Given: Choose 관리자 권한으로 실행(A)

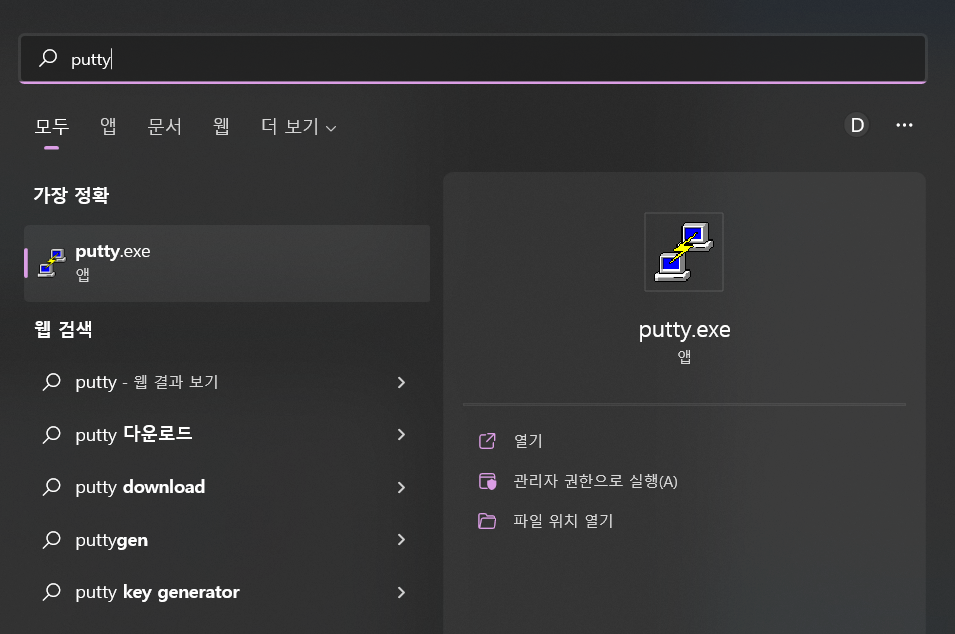Looking at the screenshot, I should pos(595,481).
